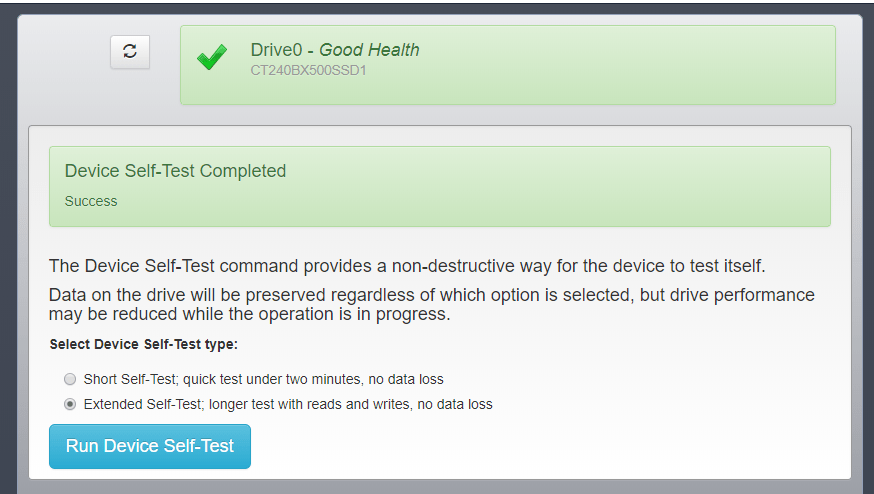The image size is (874, 494).
Task: Click the Drive0 drive name text
Action: [278, 50]
